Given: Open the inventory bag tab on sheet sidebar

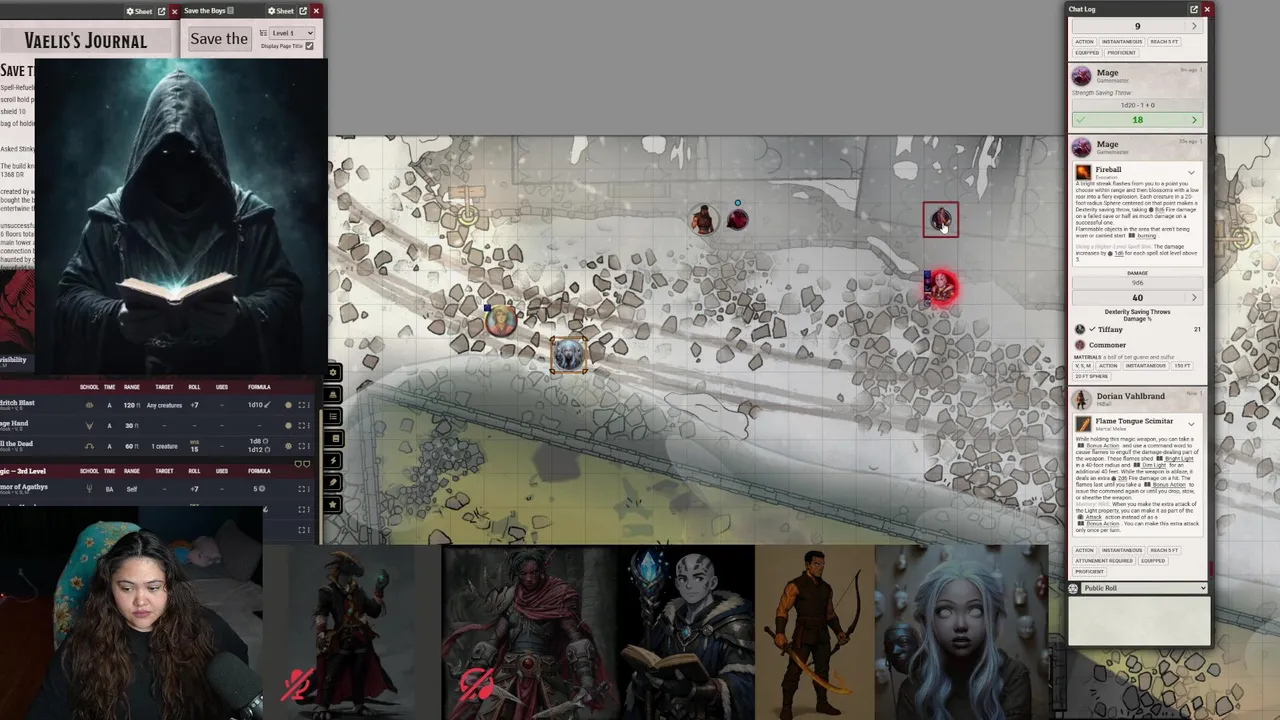Looking at the screenshot, I should 333,394.
